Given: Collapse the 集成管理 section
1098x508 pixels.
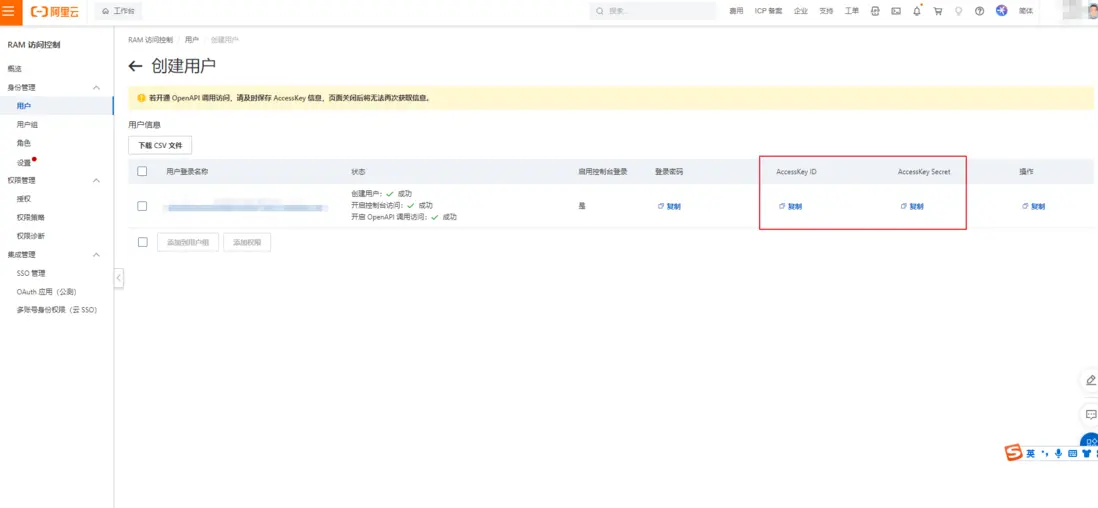Looking at the screenshot, I should coord(97,255).
